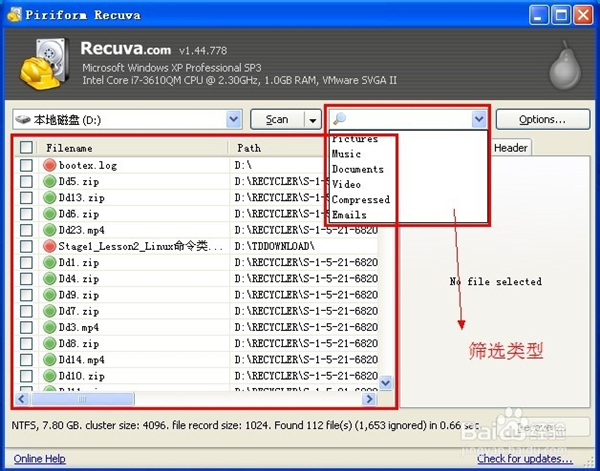600x471 pixels.
Task: Enable the checkbox for Dd4.zip
Action: [x=26, y=279]
